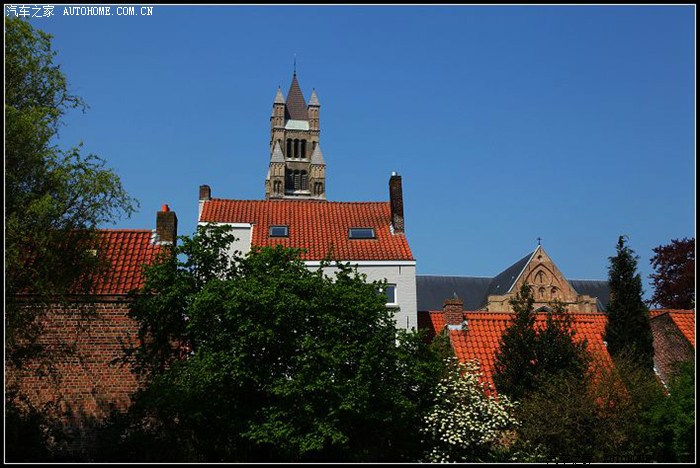Select the left skylight on the red roof

pyautogui.click(x=278, y=231)
